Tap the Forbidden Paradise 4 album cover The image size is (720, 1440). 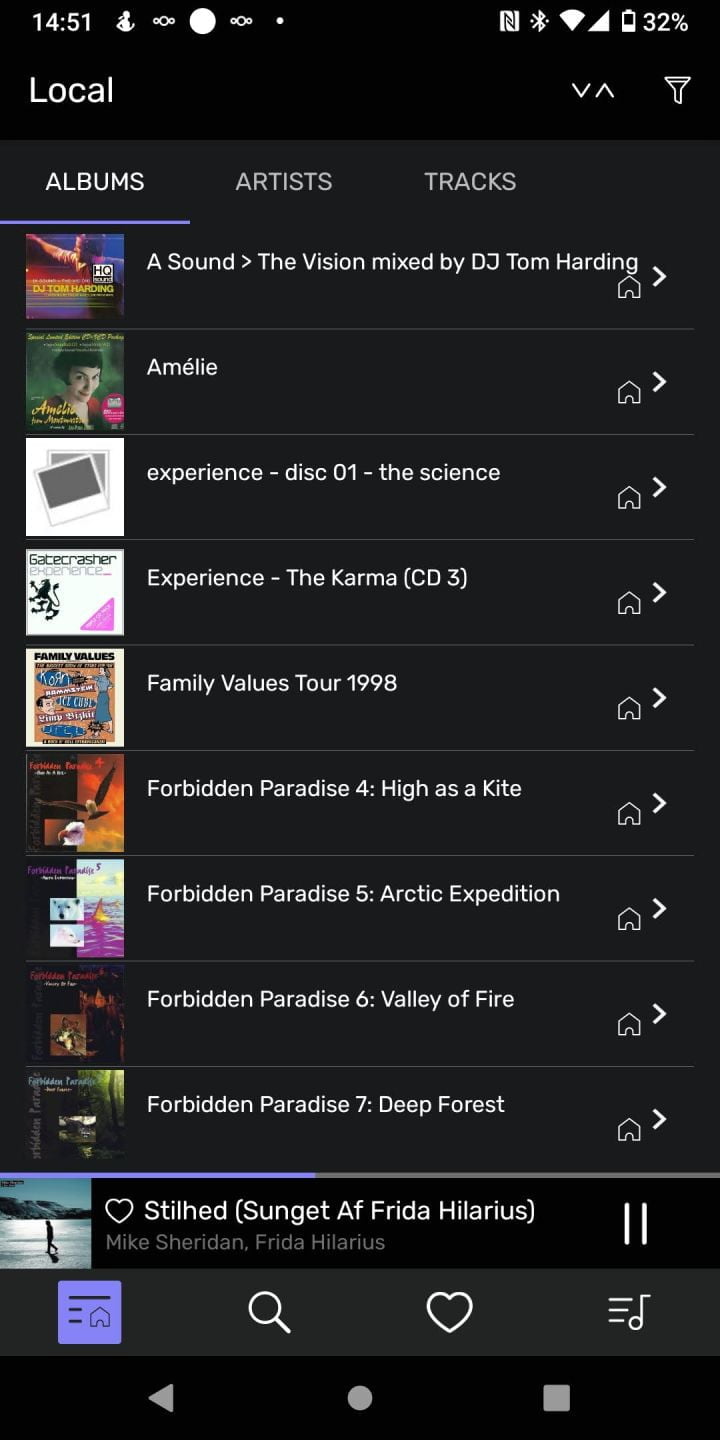point(75,803)
